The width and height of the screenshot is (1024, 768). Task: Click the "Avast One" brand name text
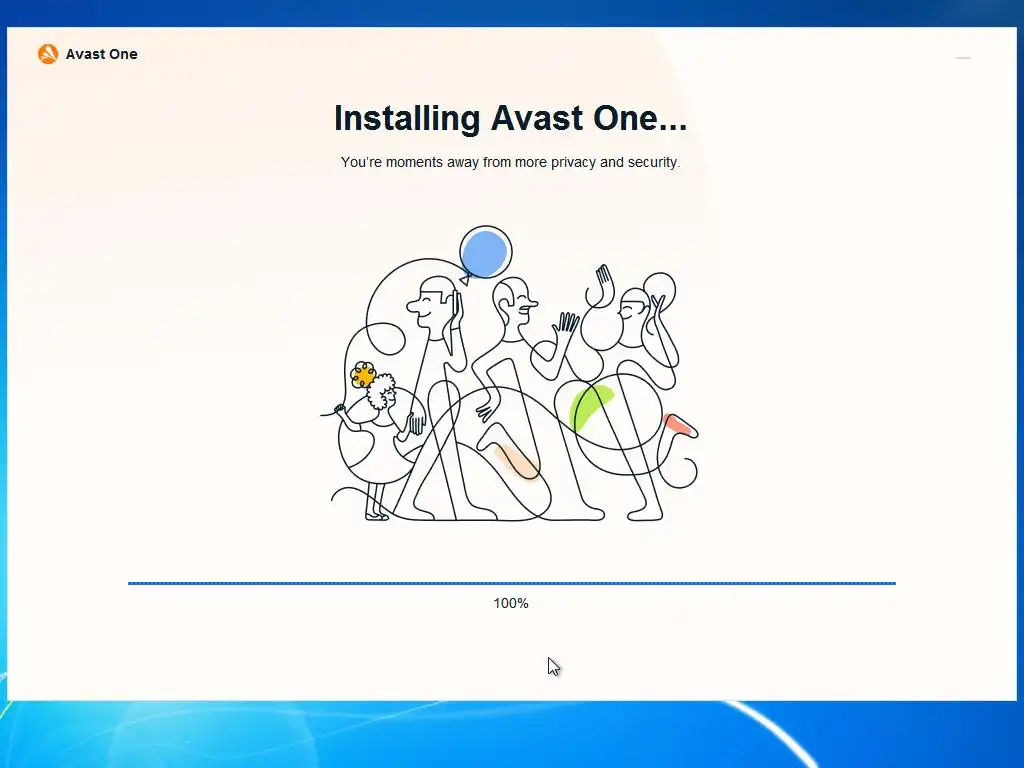(x=101, y=54)
